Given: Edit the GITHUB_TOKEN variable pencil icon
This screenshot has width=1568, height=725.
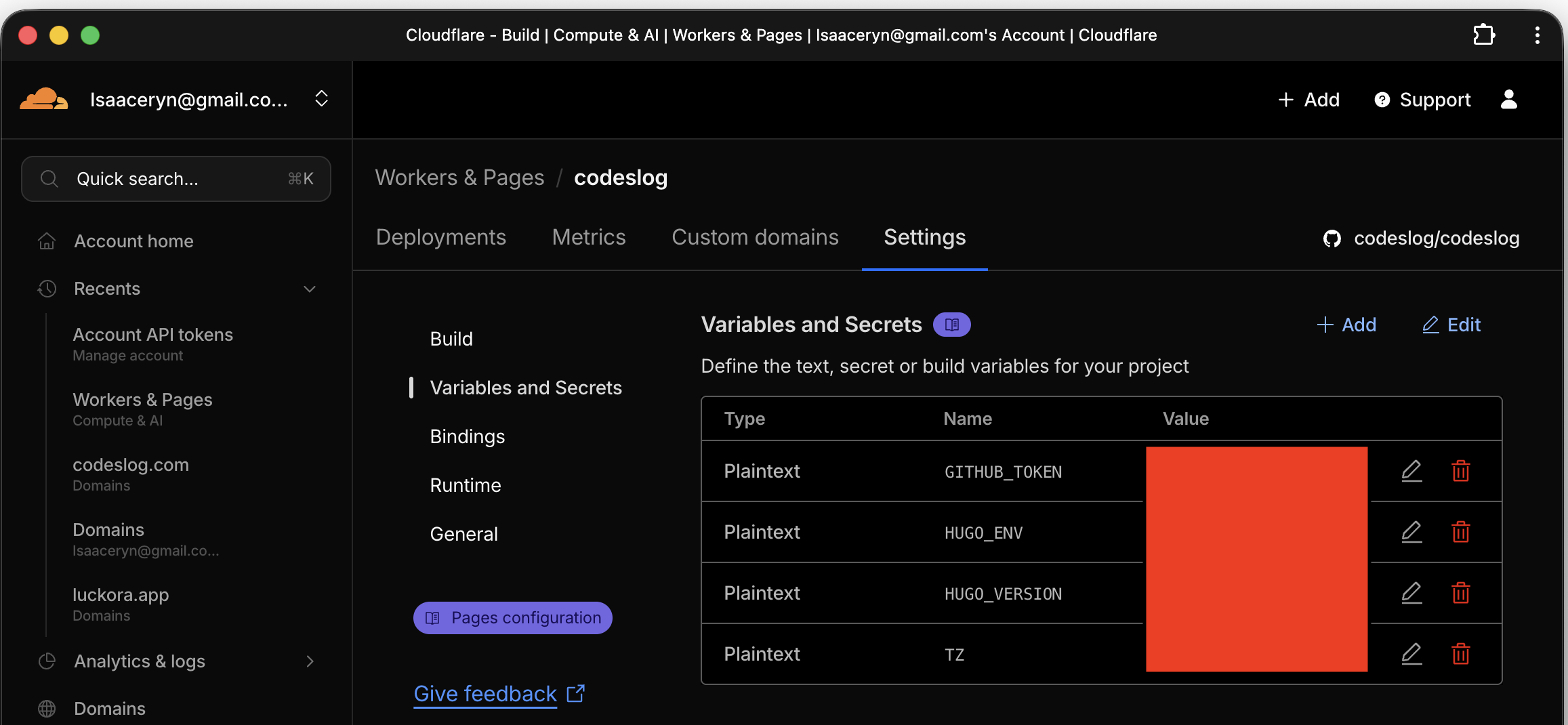Looking at the screenshot, I should tap(1411, 471).
